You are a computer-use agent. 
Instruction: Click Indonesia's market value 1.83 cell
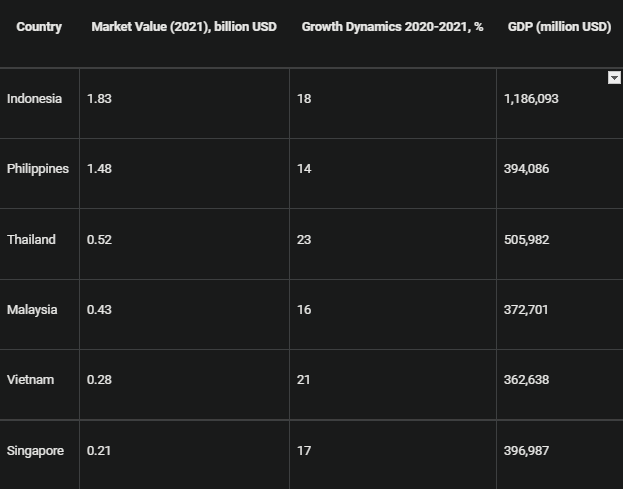tap(99, 99)
